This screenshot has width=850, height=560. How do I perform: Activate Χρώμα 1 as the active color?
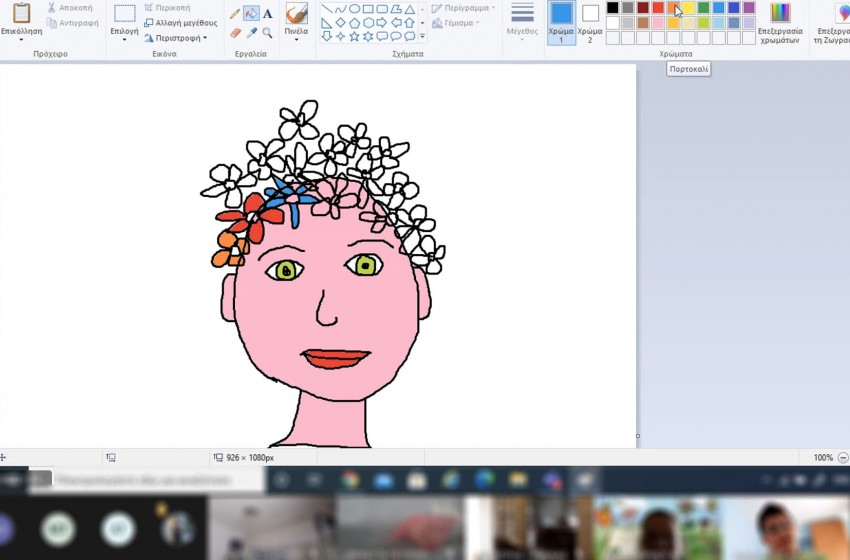pos(561,22)
